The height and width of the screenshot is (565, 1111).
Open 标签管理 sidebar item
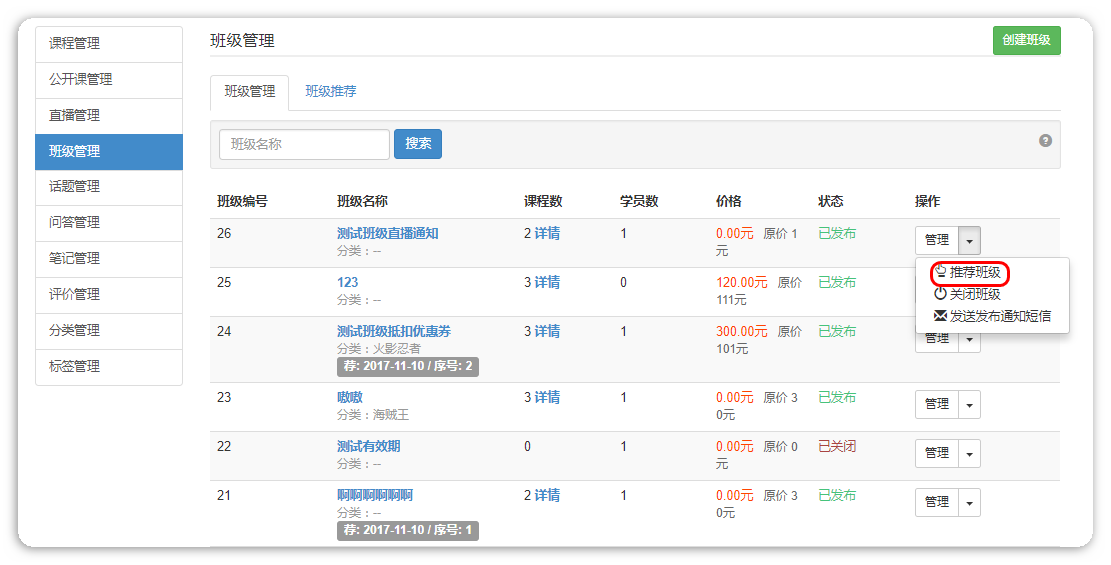[x=109, y=367]
